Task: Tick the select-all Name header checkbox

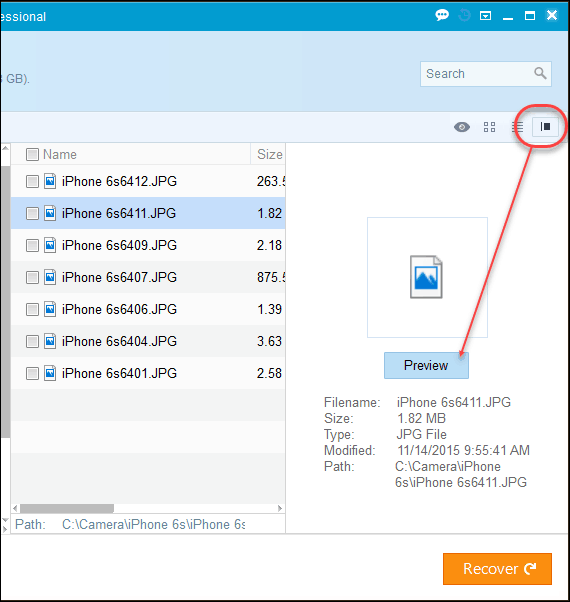Action: coord(32,154)
